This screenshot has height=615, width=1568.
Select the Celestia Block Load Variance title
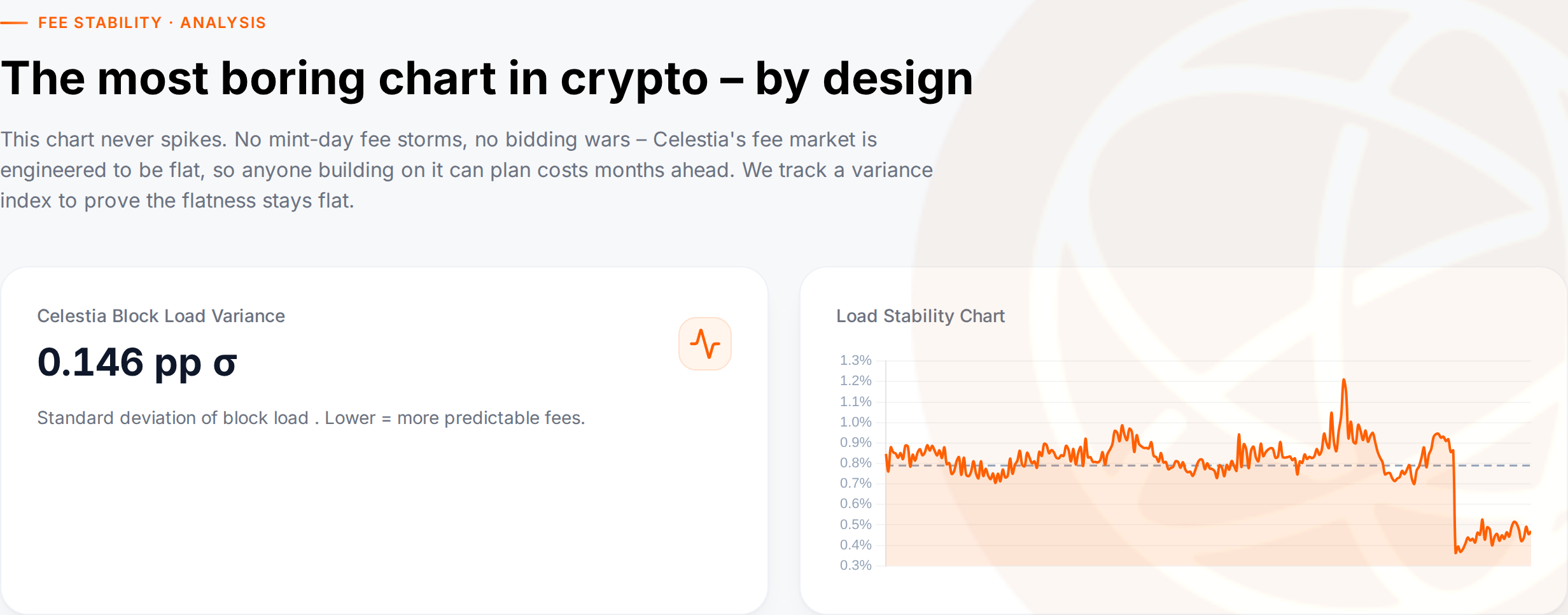161,316
